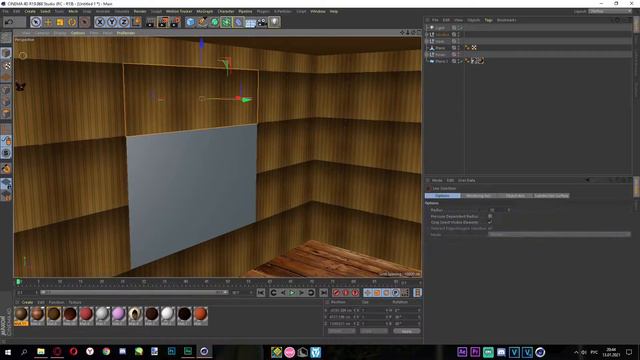Toggle visibility dots of Plane.1 object
Viewport: 640px width, 360px height.
458,61
